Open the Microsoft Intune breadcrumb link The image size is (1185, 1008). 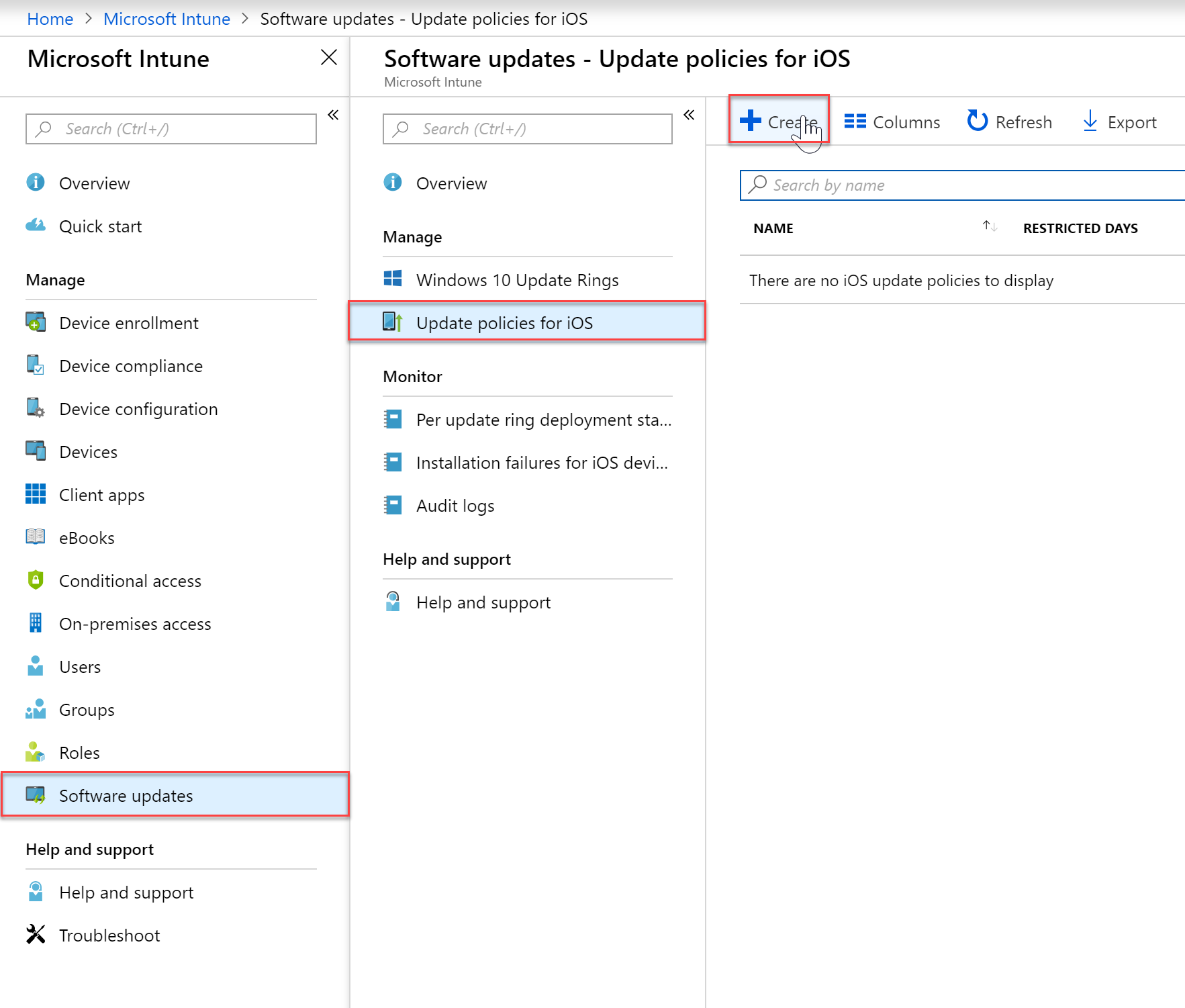[167, 19]
